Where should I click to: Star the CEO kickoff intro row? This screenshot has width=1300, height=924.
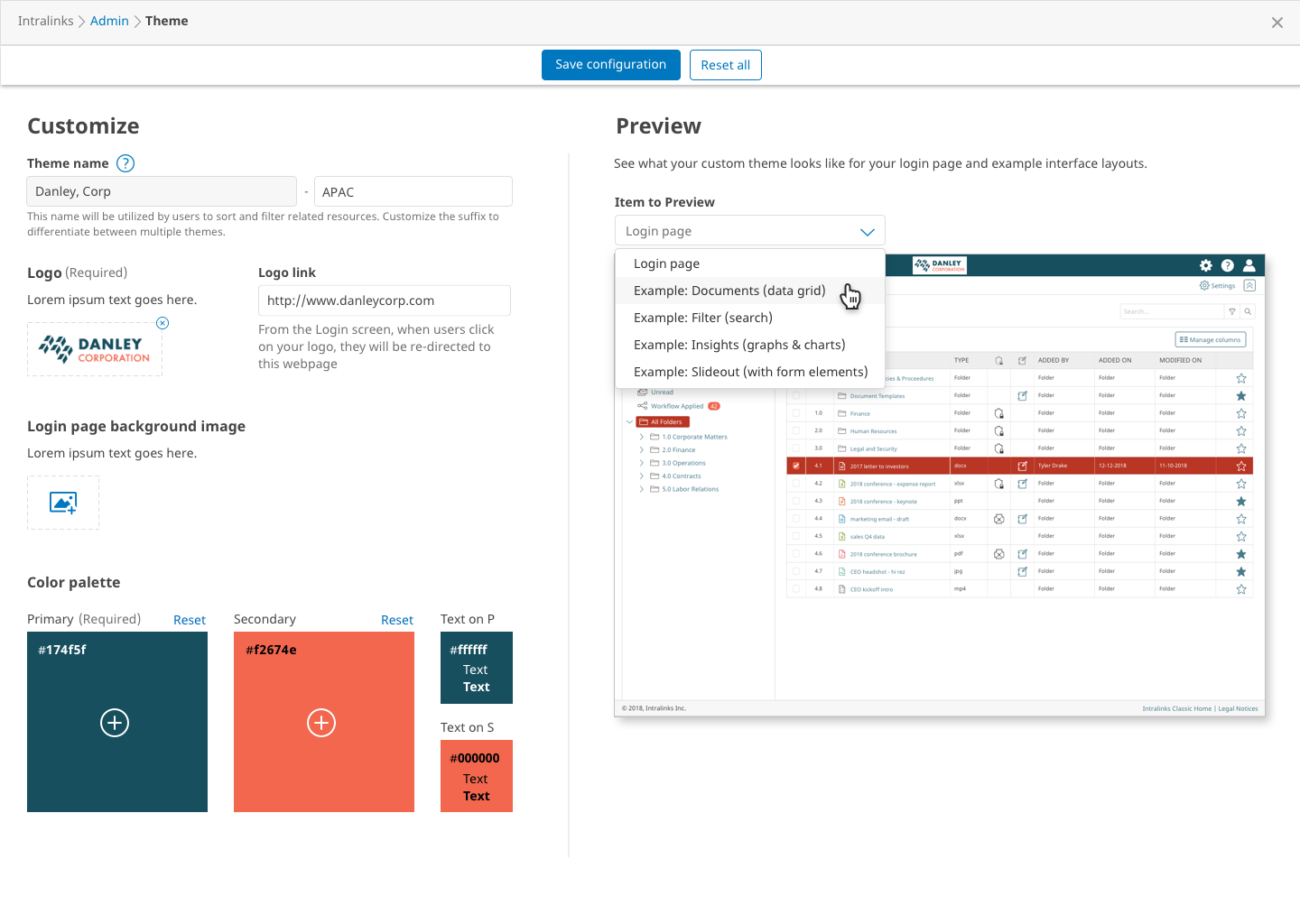[x=1241, y=589]
